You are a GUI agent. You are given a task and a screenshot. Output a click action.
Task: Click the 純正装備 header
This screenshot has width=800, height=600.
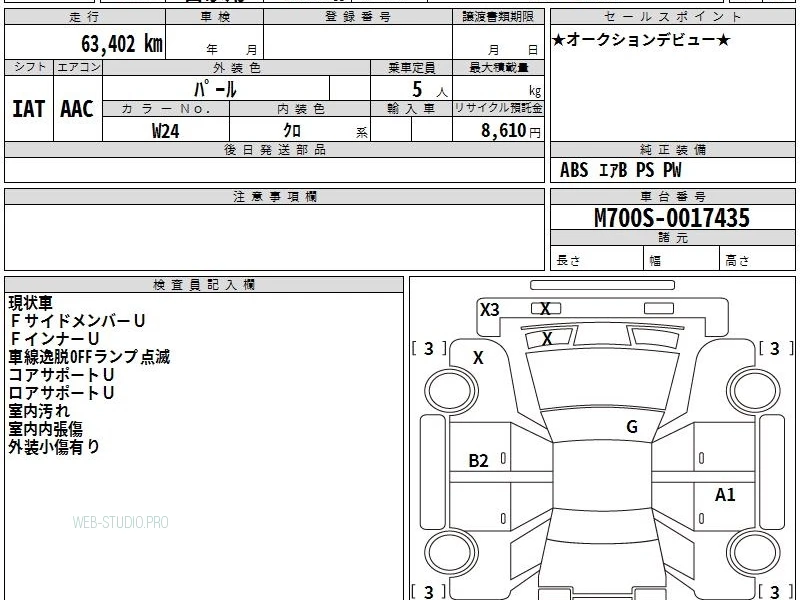(673, 149)
